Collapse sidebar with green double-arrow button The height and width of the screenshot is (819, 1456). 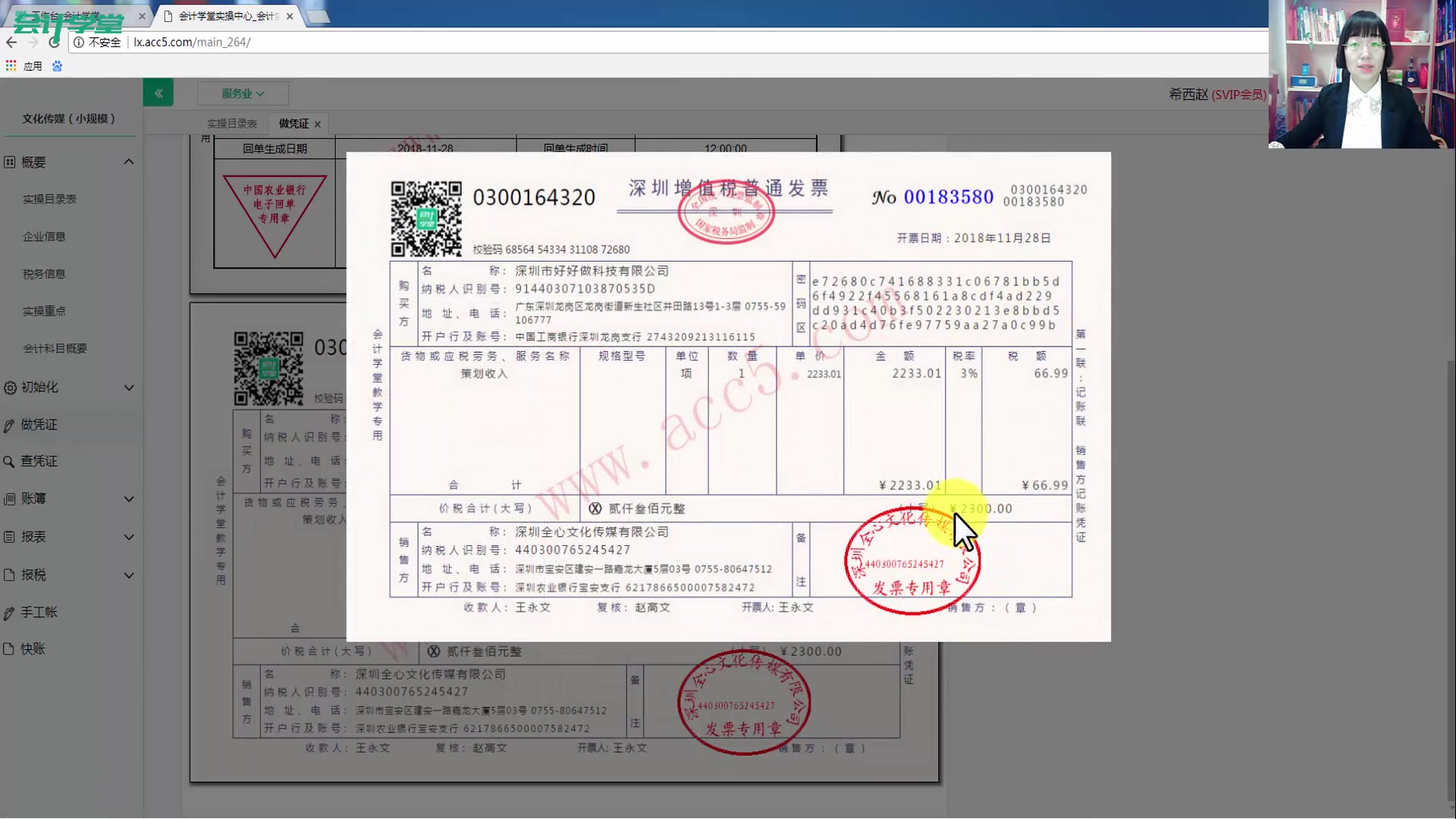click(x=158, y=93)
